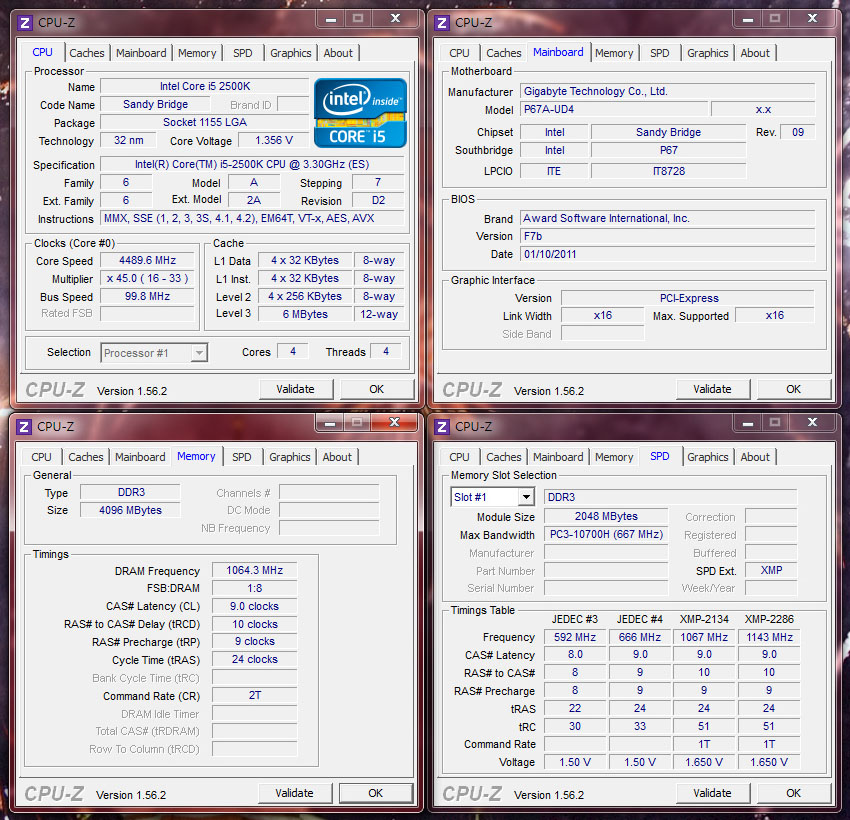The height and width of the screenshot is (820, 850).
Task: Go to Caches tab in Memory window
Action: [86, 457]
